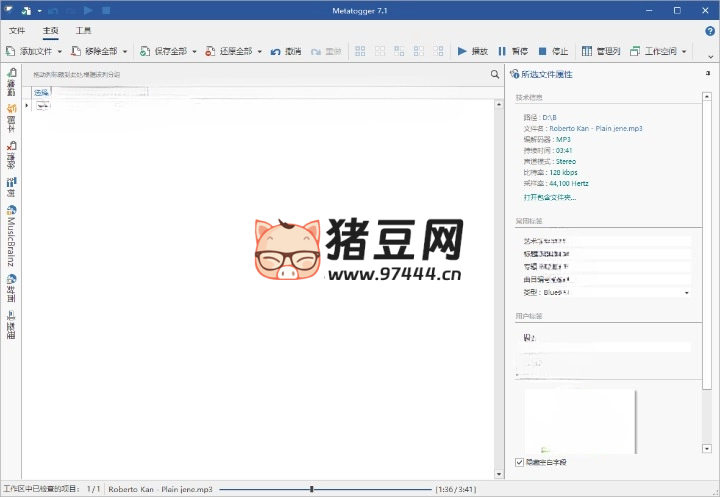Open the search magnifier icon above file list
This screenshot has height=497, width=720.
[495, 74]
